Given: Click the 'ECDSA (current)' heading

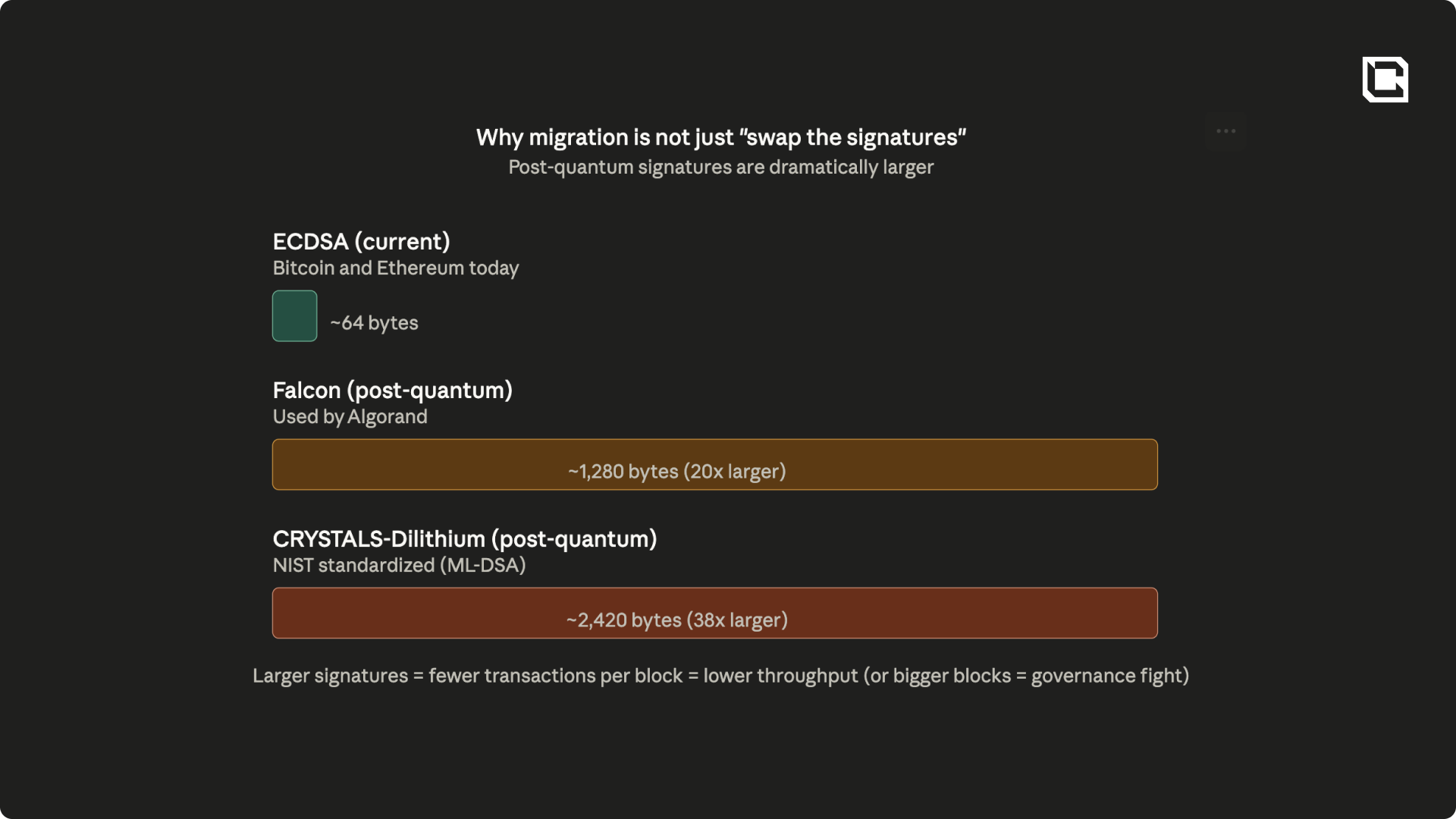Looking at the screenshot, I should [361, 242].
